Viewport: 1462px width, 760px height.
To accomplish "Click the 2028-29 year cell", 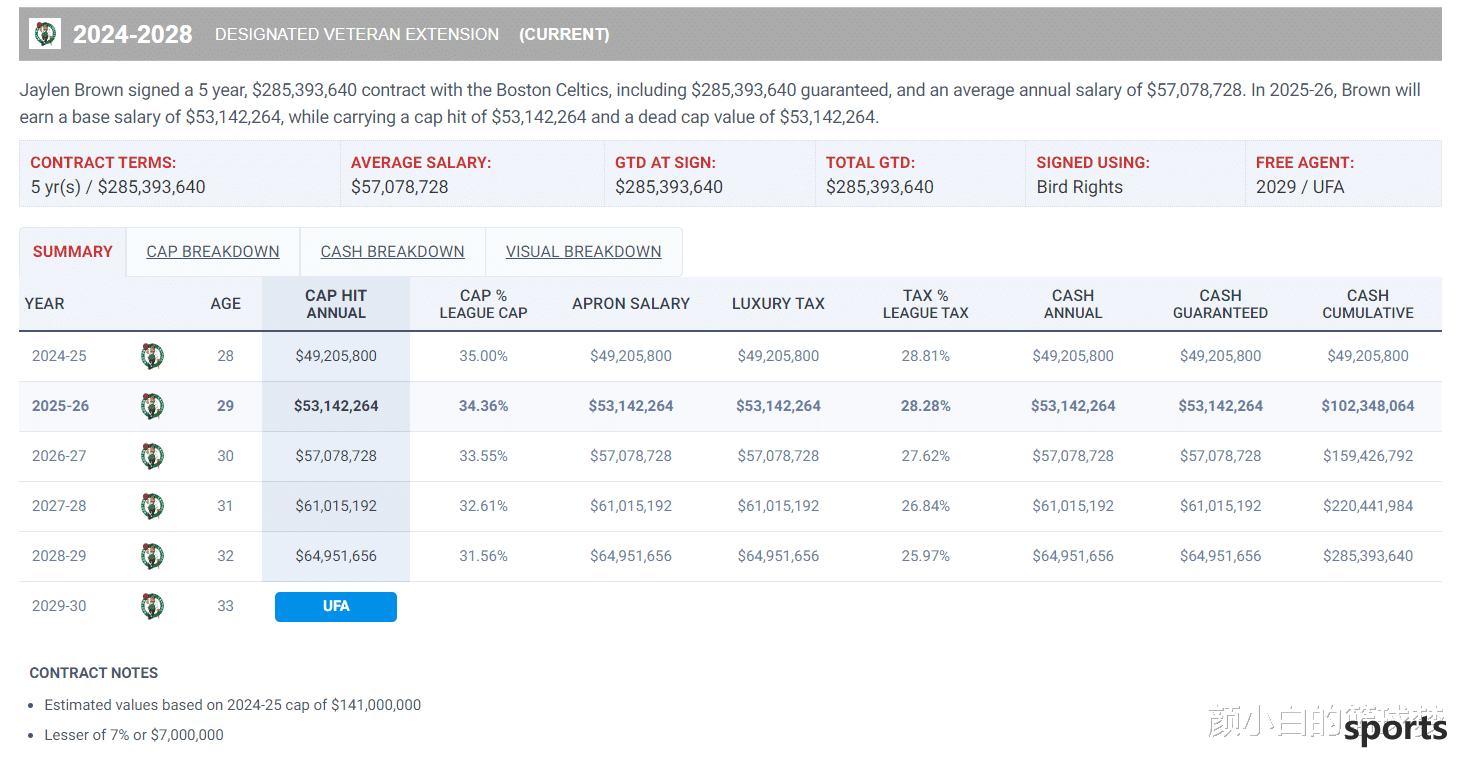I will [x=59, y=556].
